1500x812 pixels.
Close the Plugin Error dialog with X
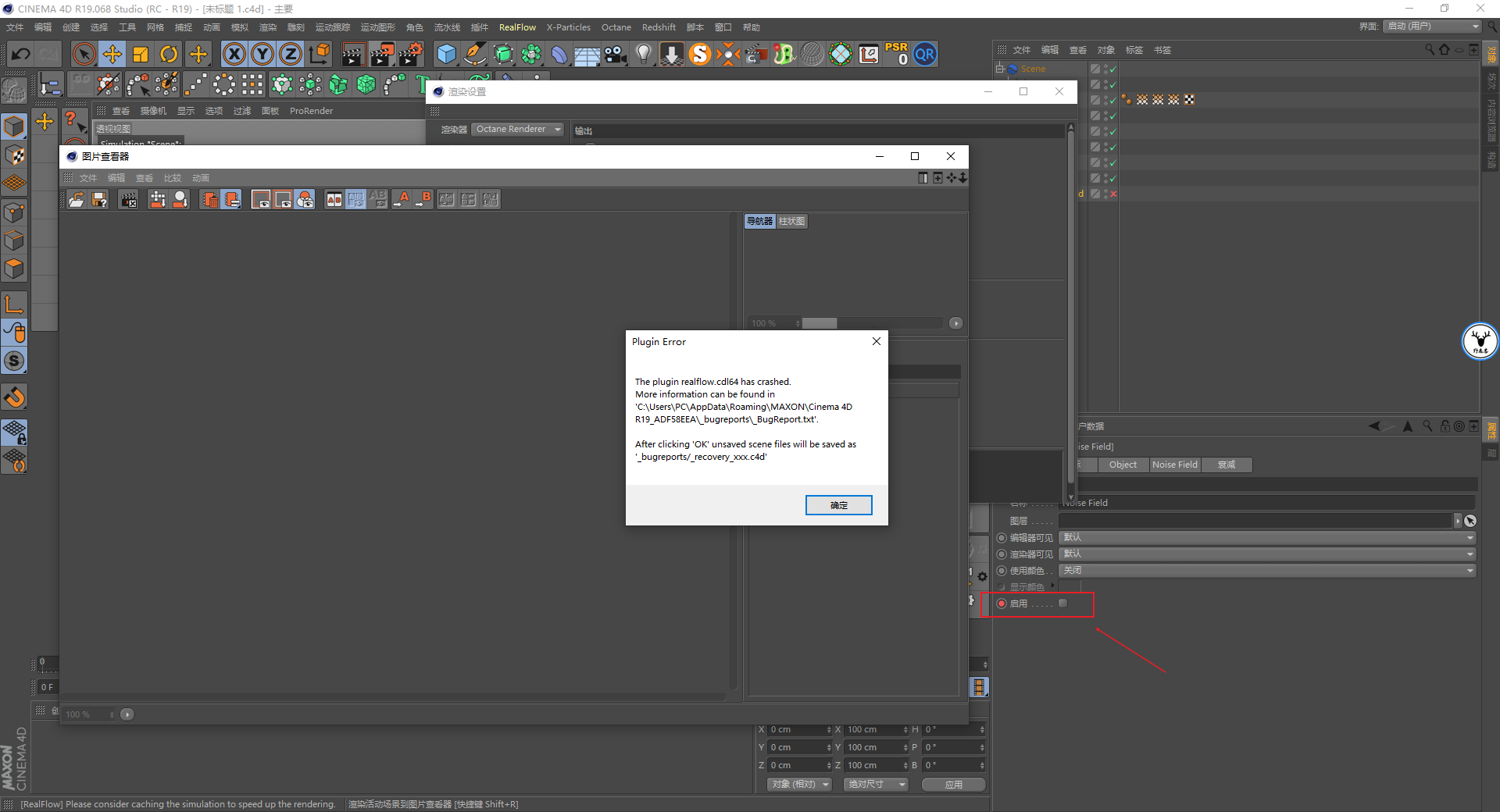click(877, 341)
